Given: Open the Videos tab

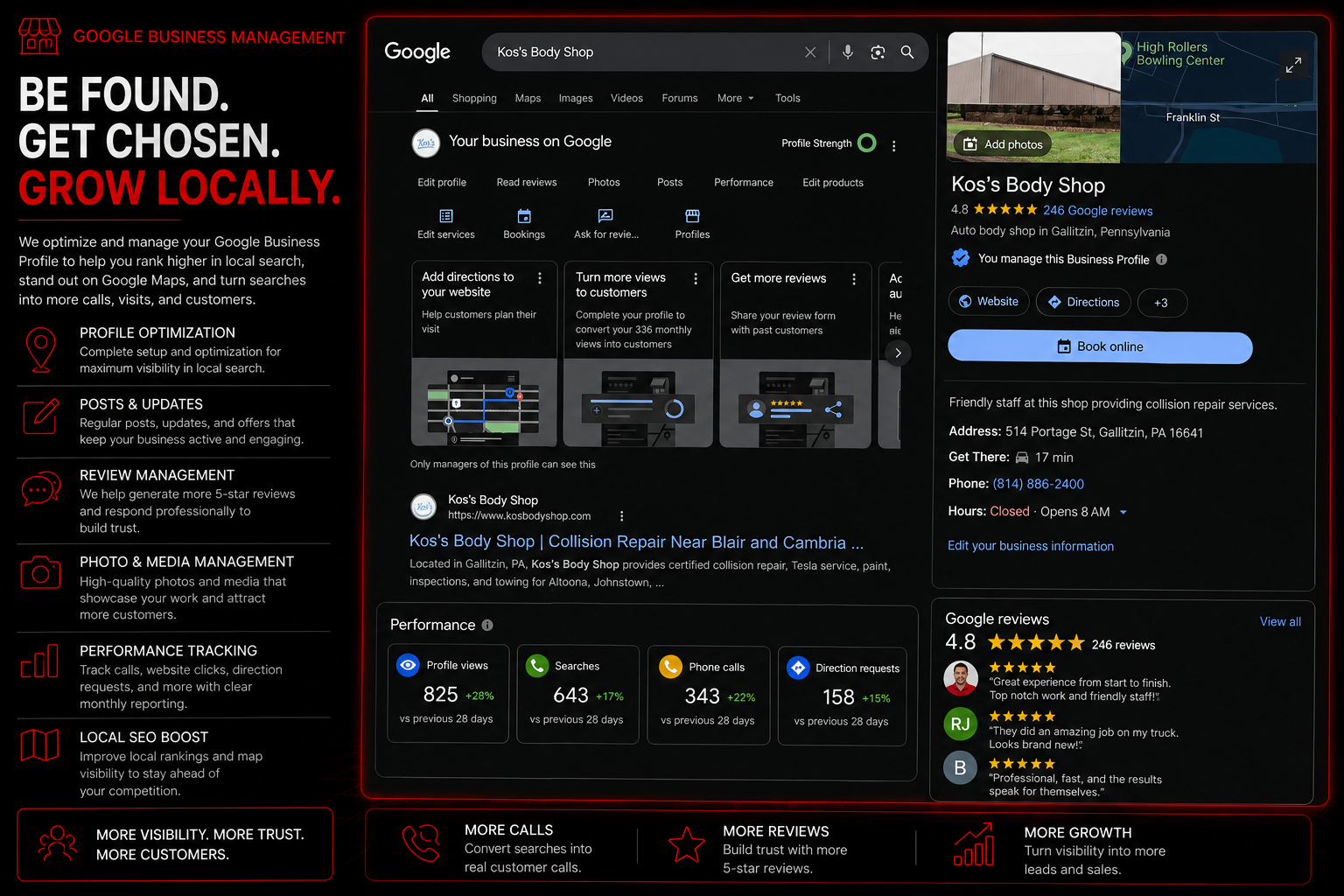Looking at the screenshot, I should (x=626, y=98).
